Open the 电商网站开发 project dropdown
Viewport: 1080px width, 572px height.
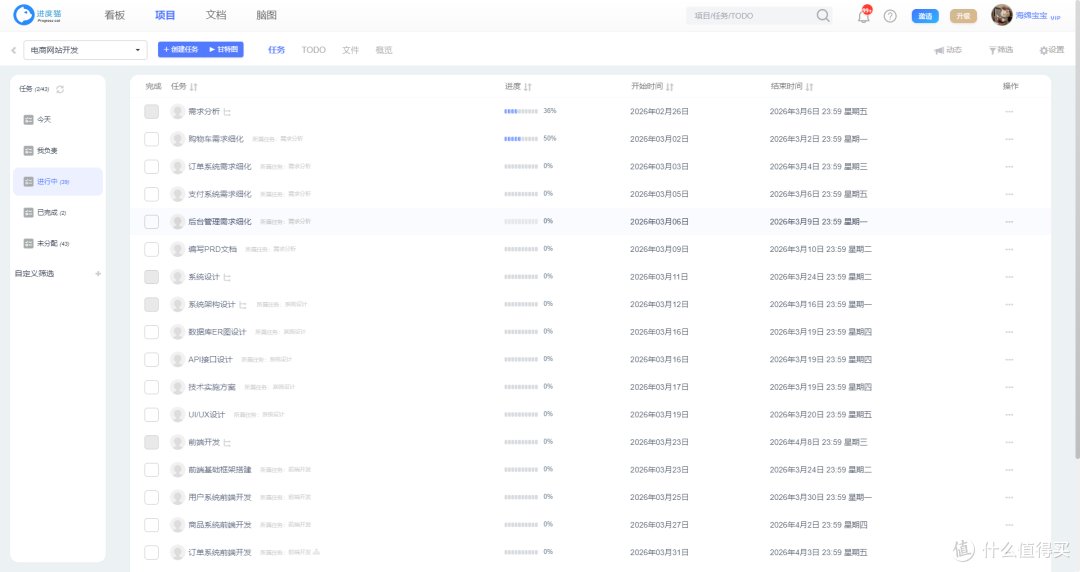[85, 50]
